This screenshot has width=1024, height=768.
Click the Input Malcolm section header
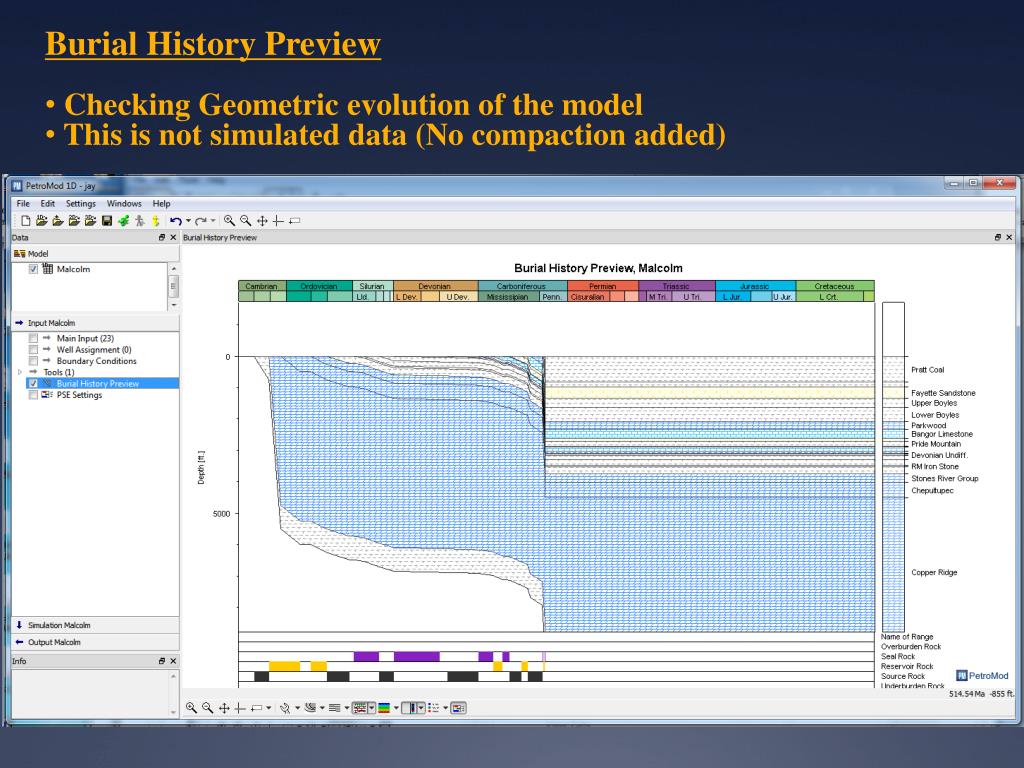95,323
